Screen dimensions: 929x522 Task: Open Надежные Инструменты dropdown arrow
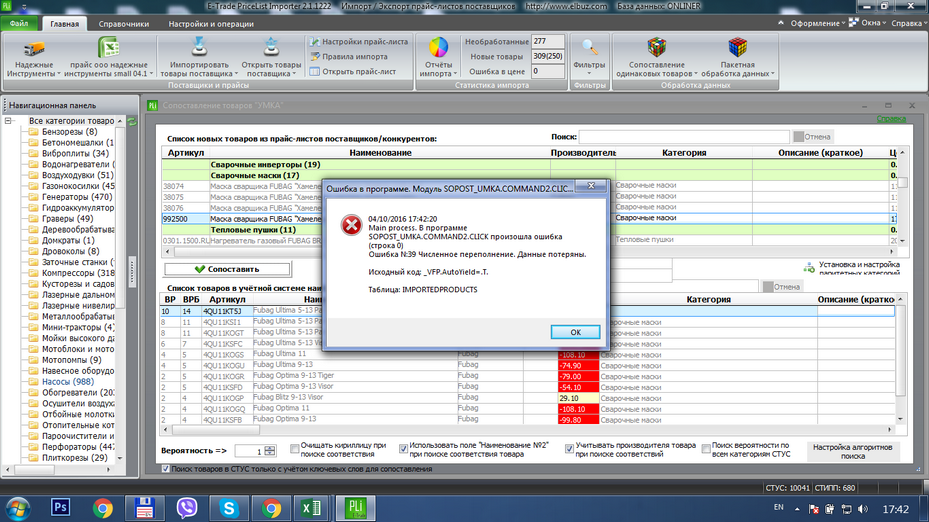pos(59,74)
